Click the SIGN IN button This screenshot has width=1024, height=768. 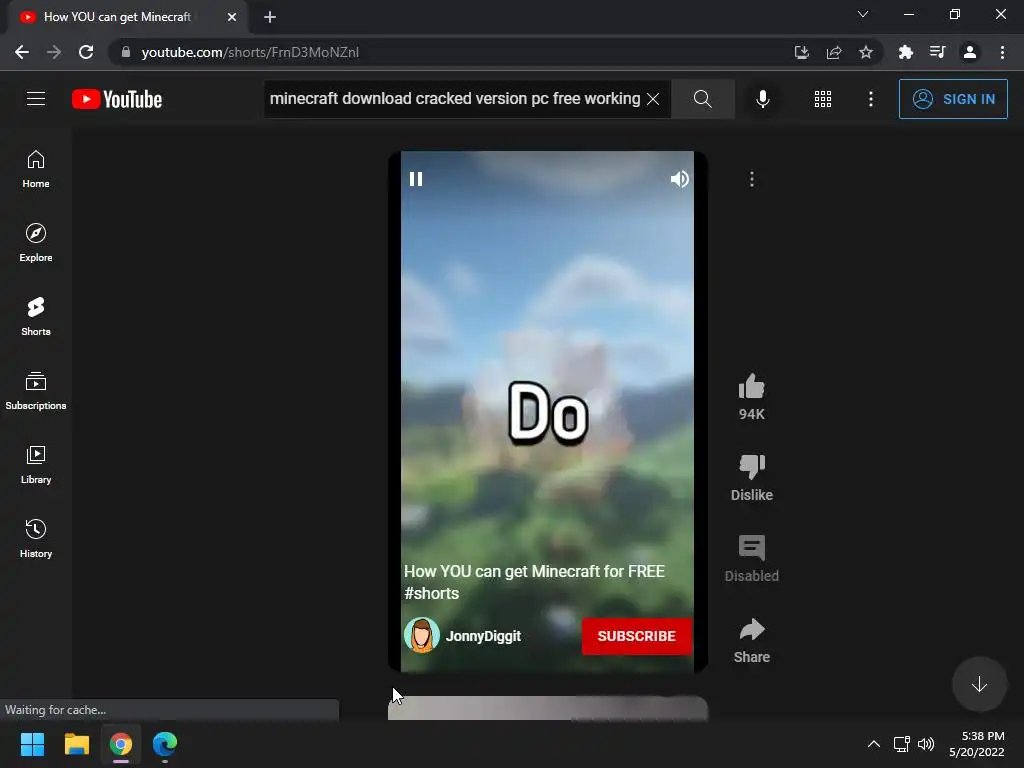953,99
